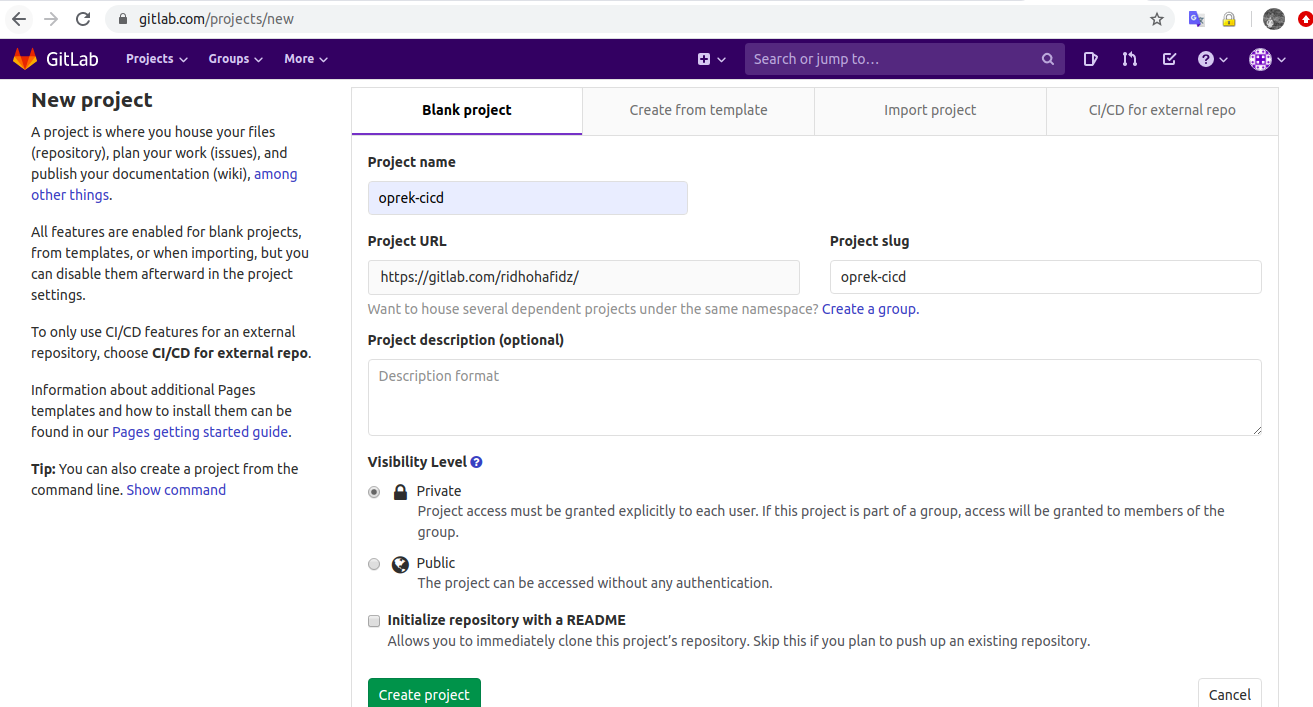Click the New project heading
The image size is (1313, 707).
tap(92, 100)
